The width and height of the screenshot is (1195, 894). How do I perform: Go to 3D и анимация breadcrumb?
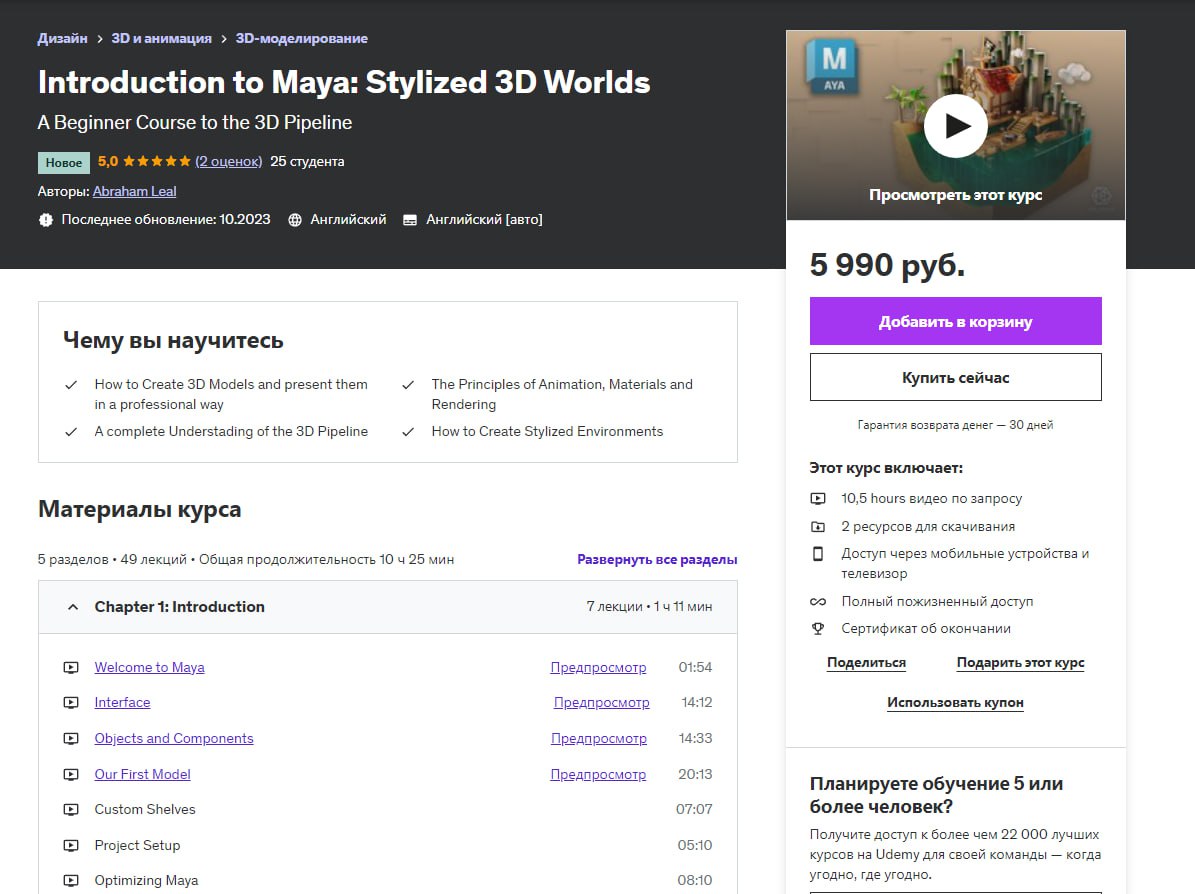(x=161, y=38)
